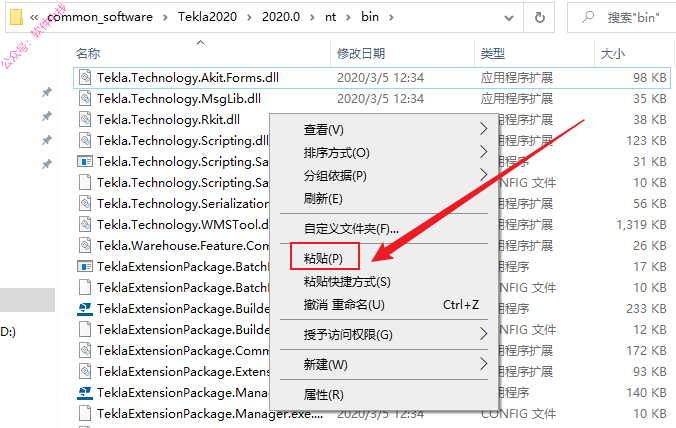Select file Tekla.Technology.Rkit.dll

[168, 119]
